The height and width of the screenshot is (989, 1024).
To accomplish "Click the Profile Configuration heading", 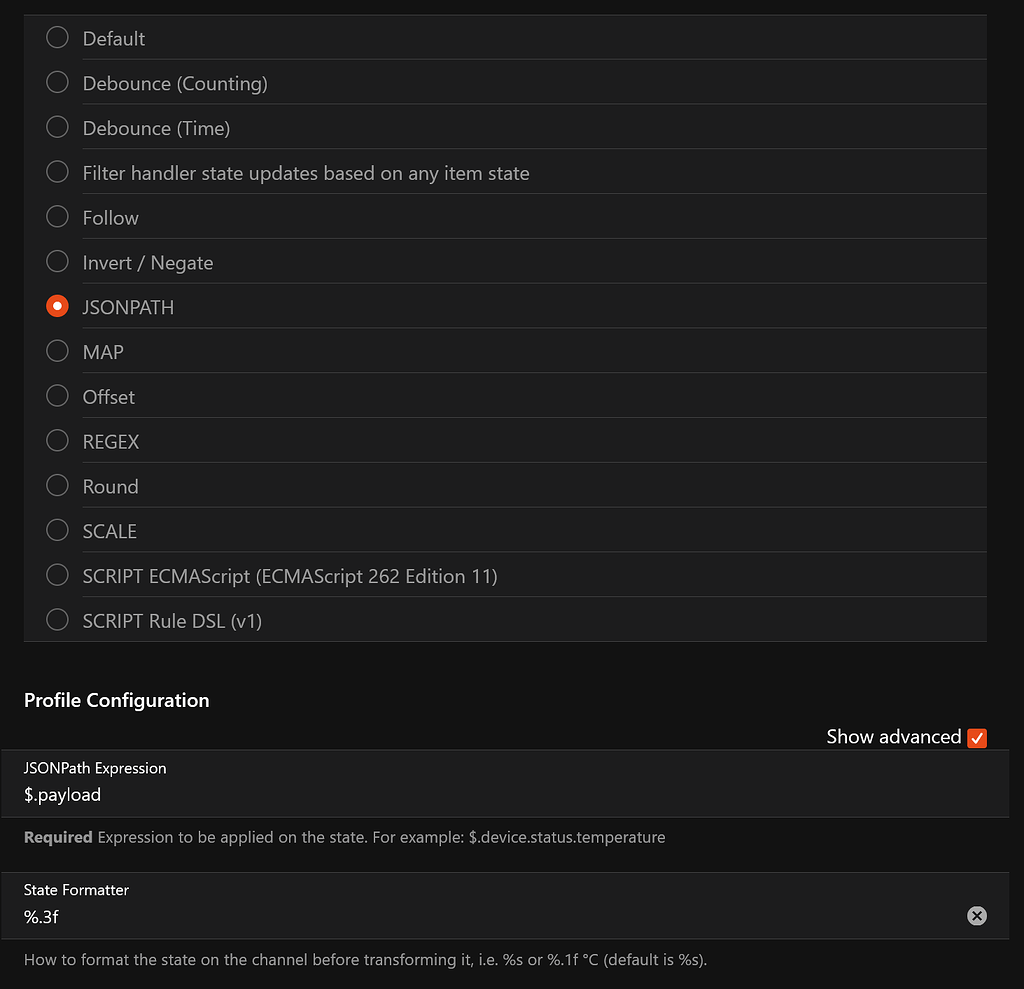I will click(117, 700).
